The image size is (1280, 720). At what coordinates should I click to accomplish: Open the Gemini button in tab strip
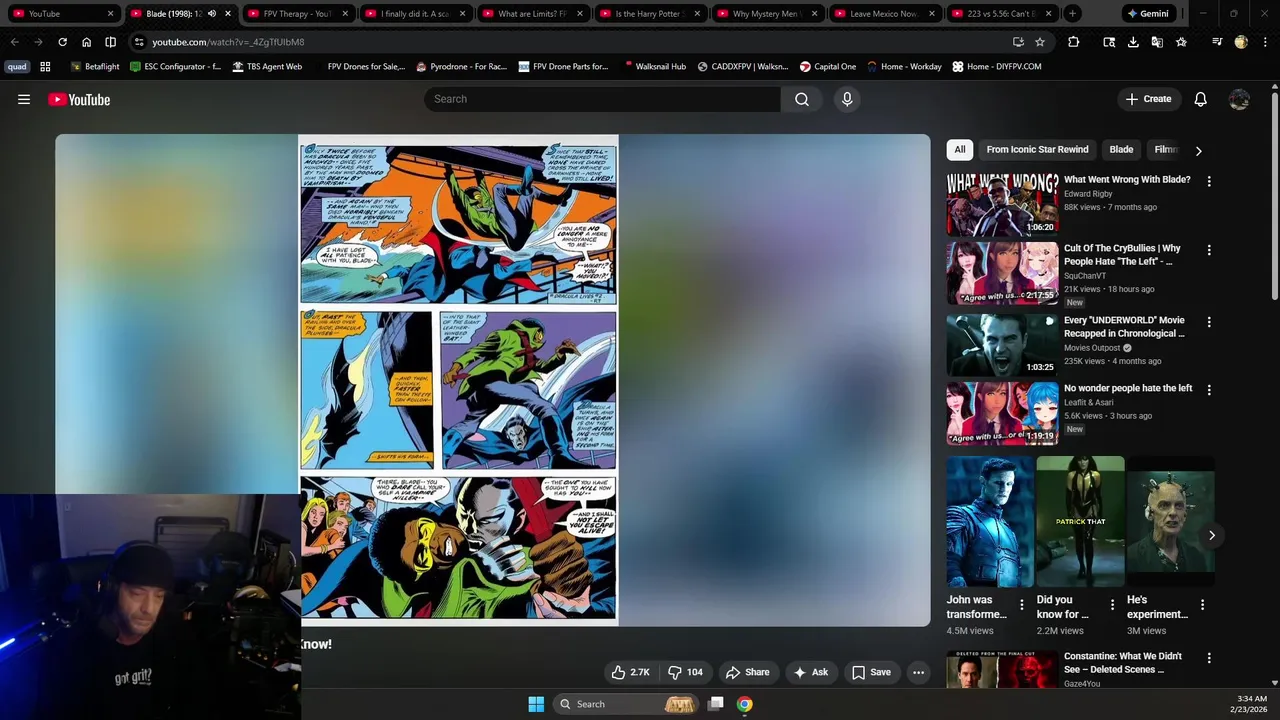(1147, 14)
